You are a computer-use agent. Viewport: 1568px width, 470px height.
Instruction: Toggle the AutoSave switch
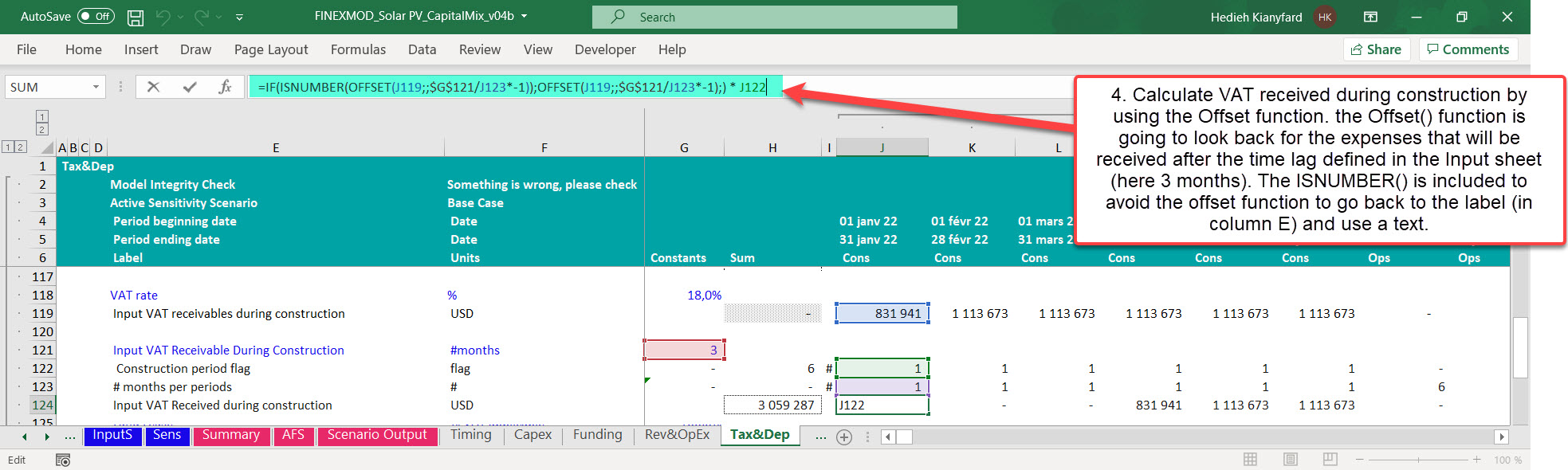[x=96, y=16]
